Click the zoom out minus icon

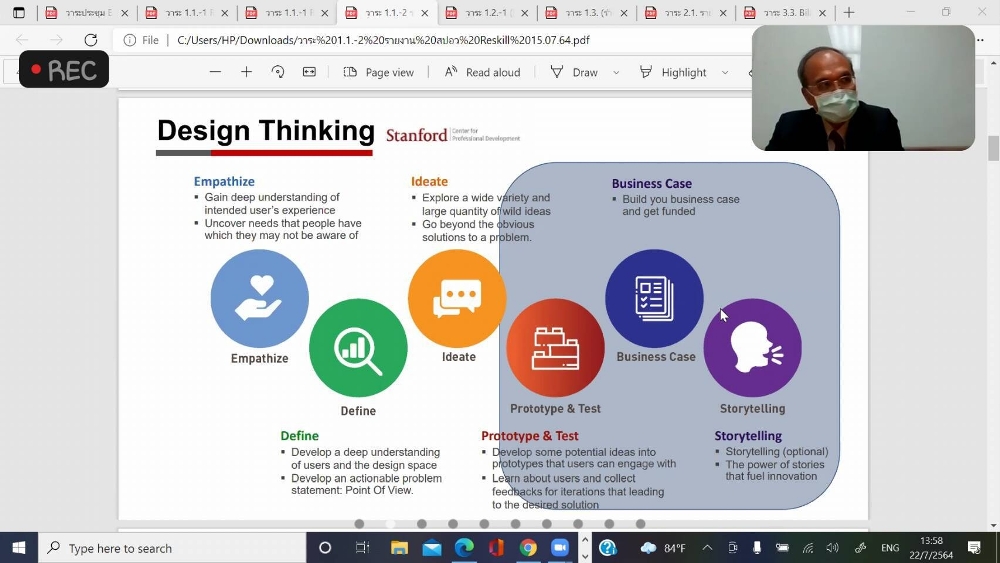tap(215, 72)
